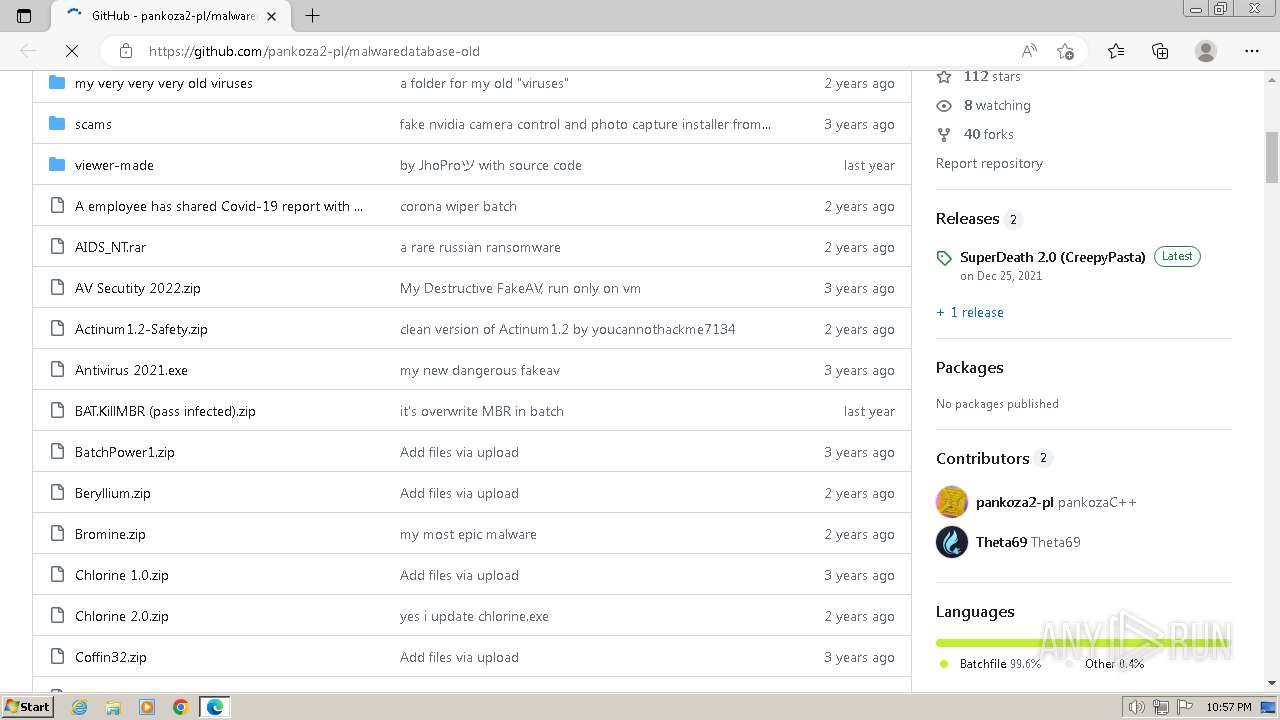The width and height of the screenshot is (1280, 720).
Task: Open Coffin32.zip file
Action: tap(111, 657)
